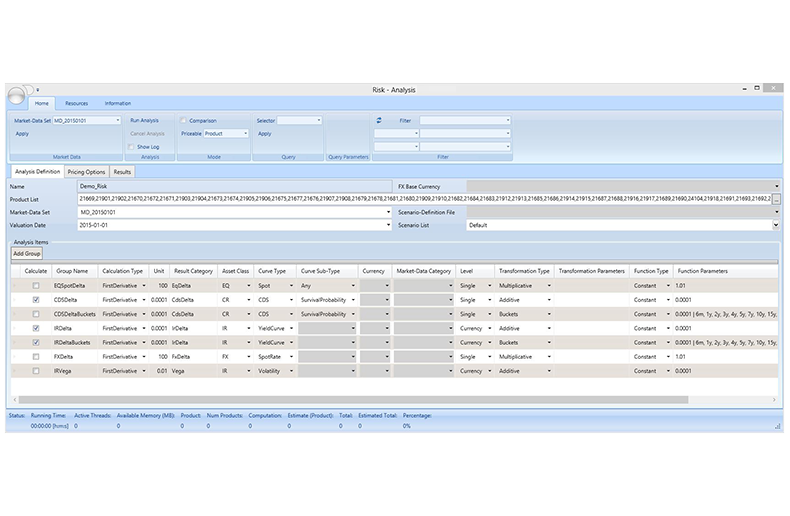Uncheck Calculate for CDSDelta row
This screenshot has height=516, width=790.
[x=36, y=300]
